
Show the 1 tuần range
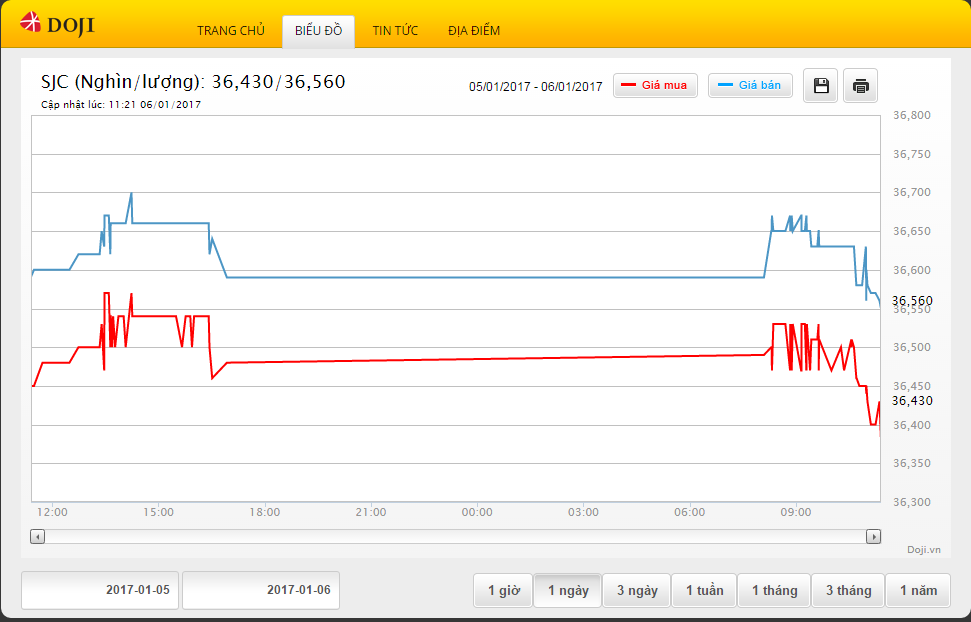705,590
